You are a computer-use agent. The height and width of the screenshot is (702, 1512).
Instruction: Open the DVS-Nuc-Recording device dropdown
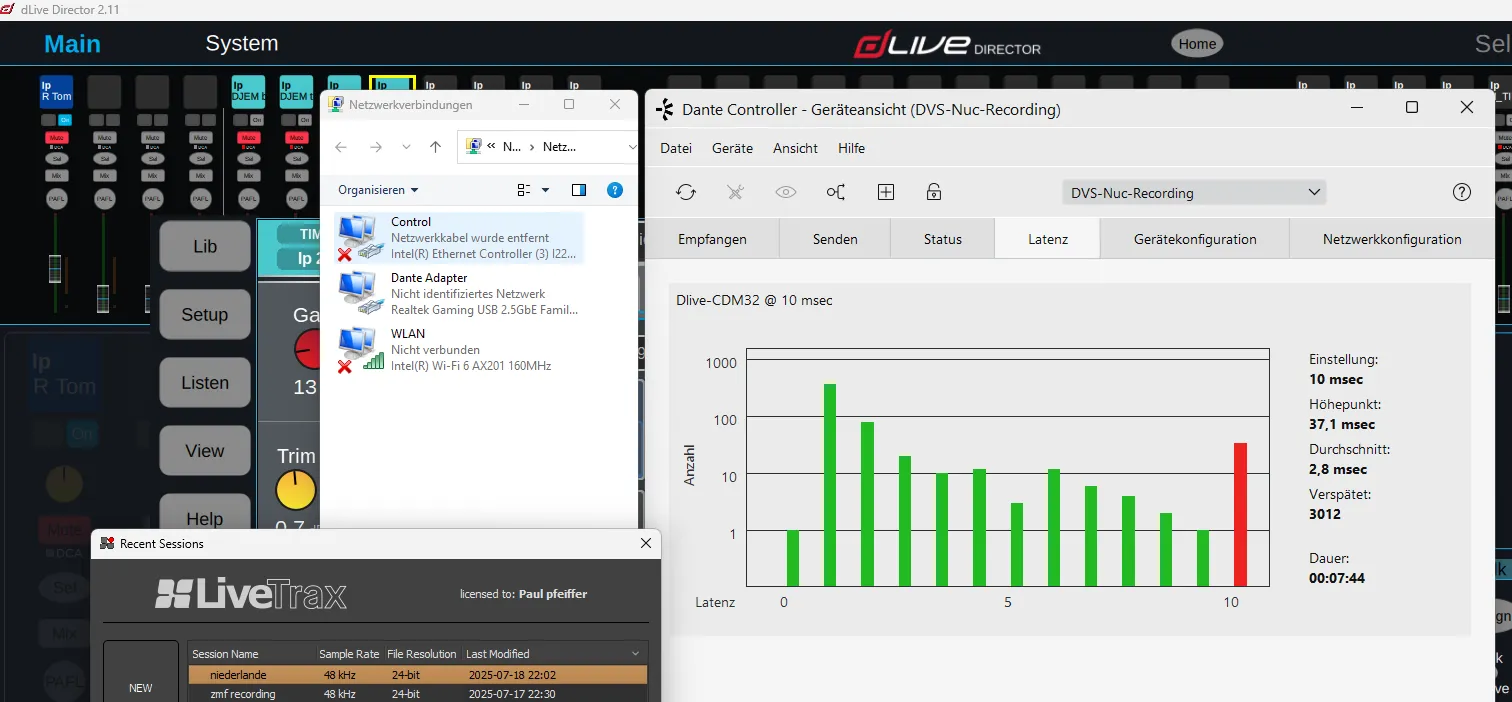(x=1194, y=193)
